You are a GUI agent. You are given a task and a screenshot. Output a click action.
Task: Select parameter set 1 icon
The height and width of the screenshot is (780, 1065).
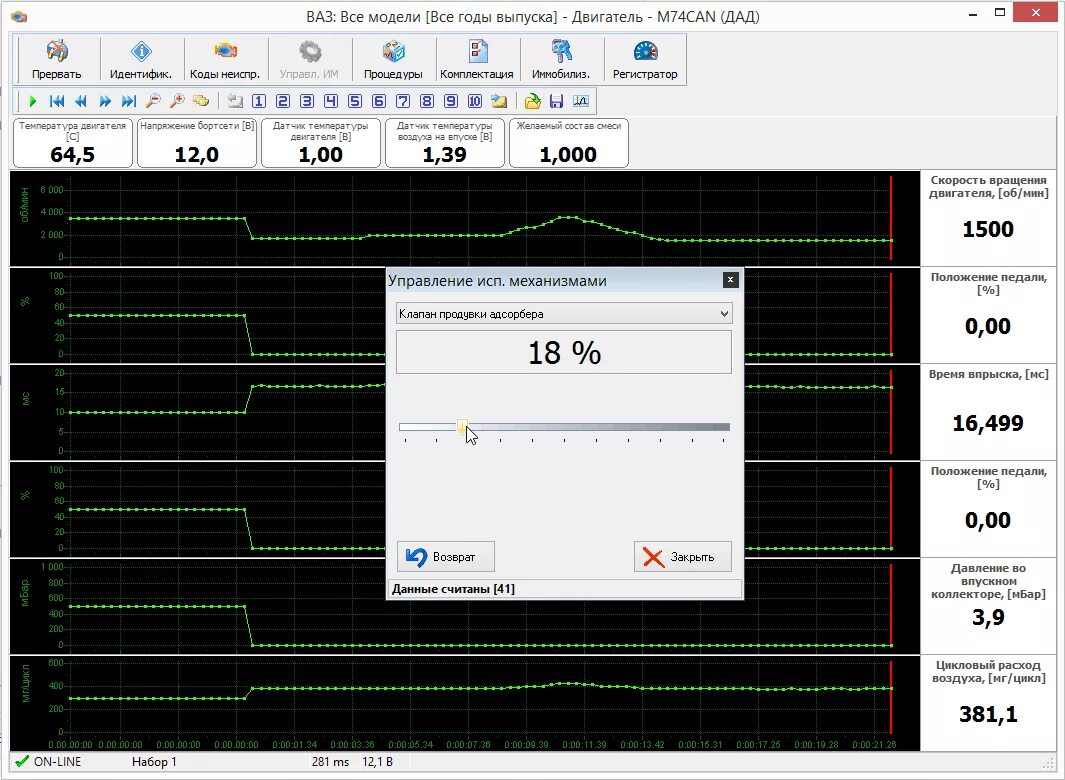[x=259, y=101]
